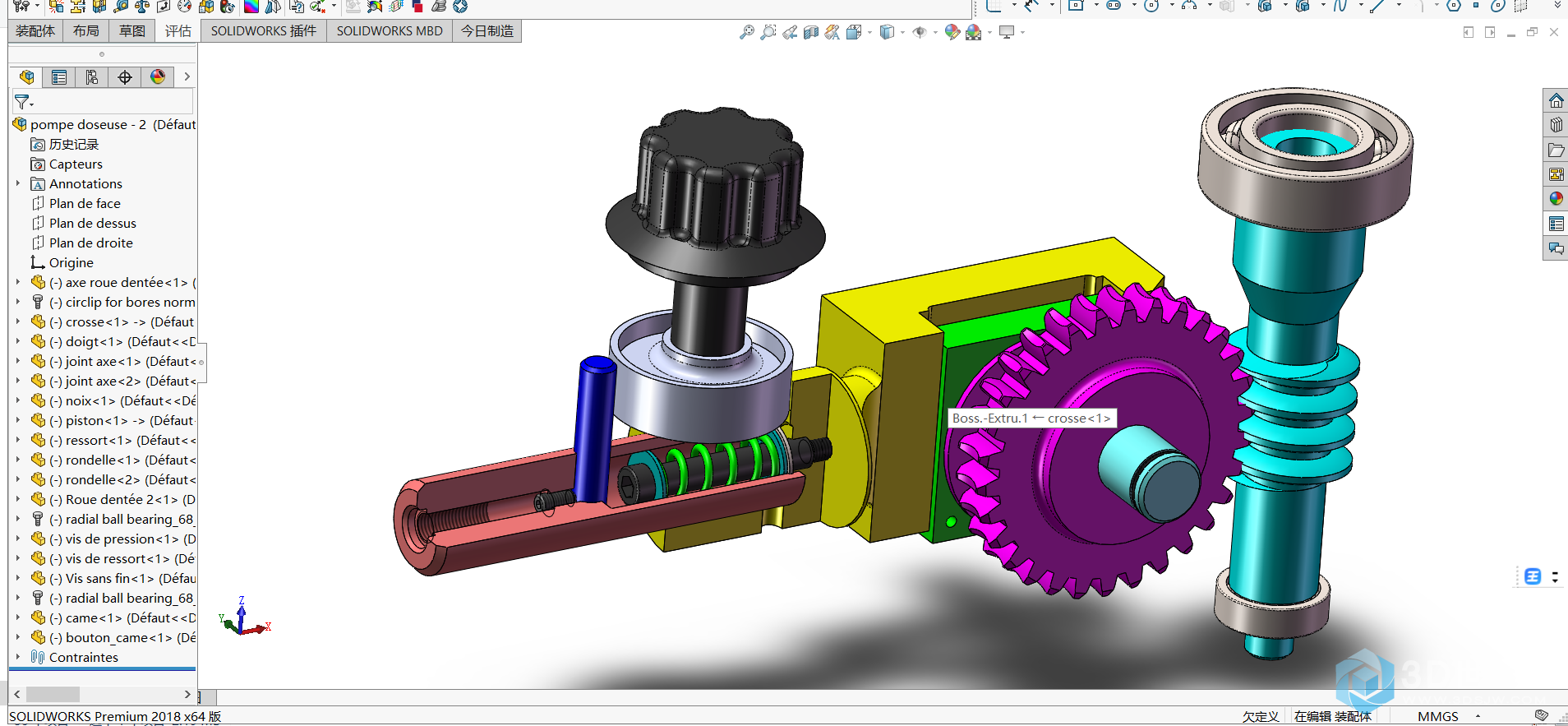
Task: Open the Hide/Show Items dropdown arrow
Action: pos(935,33)
